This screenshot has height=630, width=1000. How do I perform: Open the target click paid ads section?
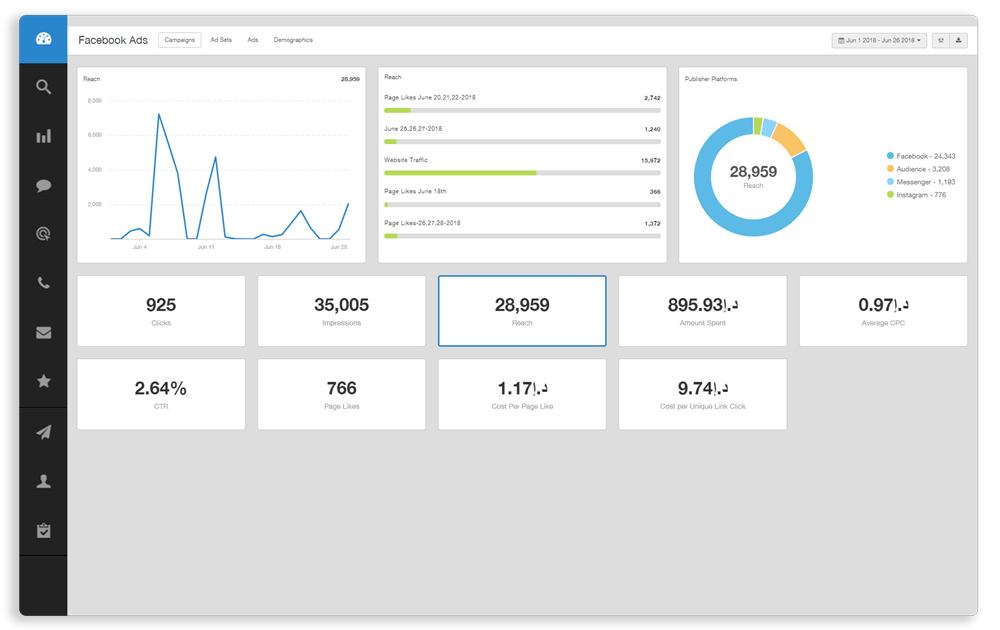click(43, 234)
